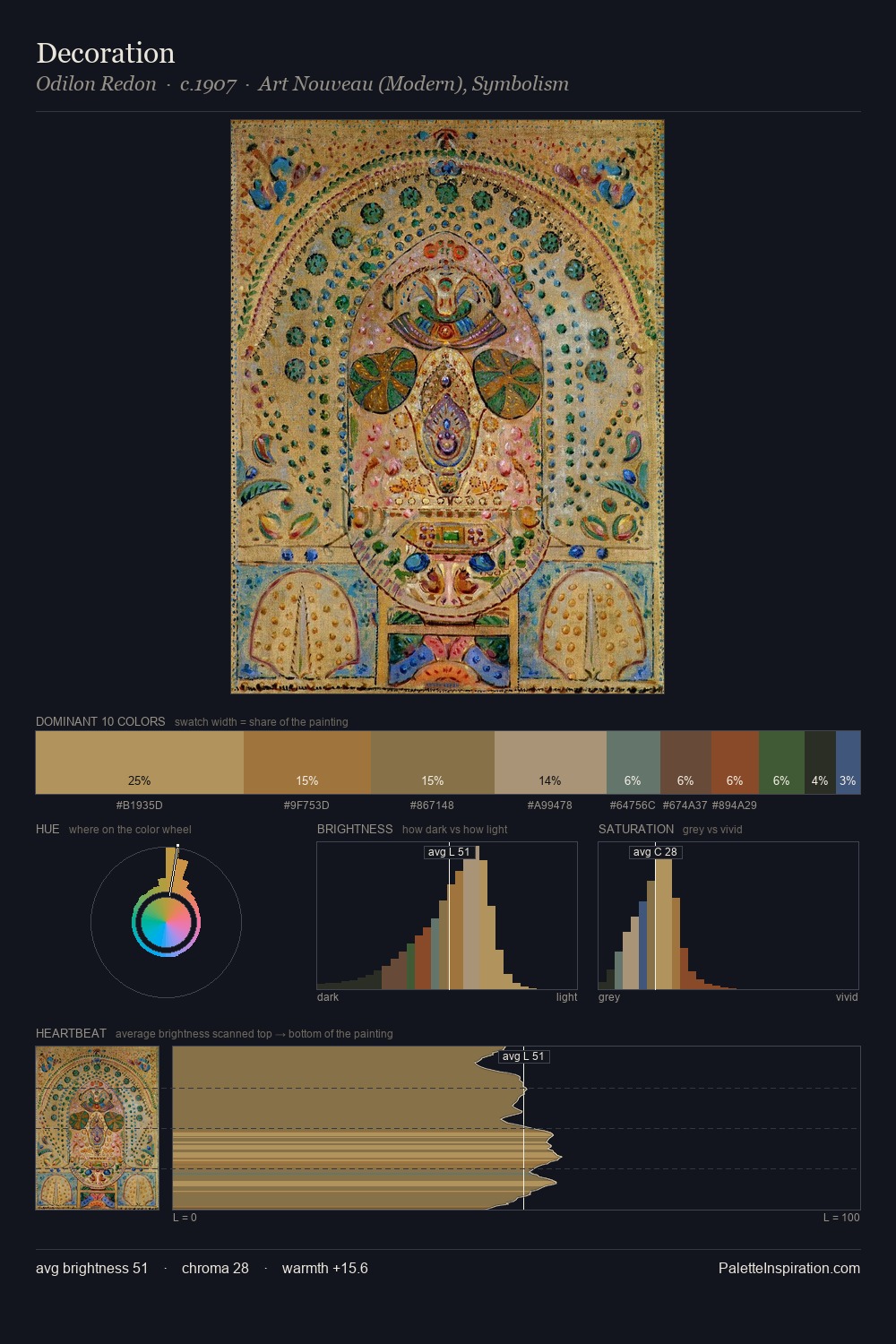Click the 'grey' axis label
Viewport: 896px width, 1344px height.
tap(609, 997)
